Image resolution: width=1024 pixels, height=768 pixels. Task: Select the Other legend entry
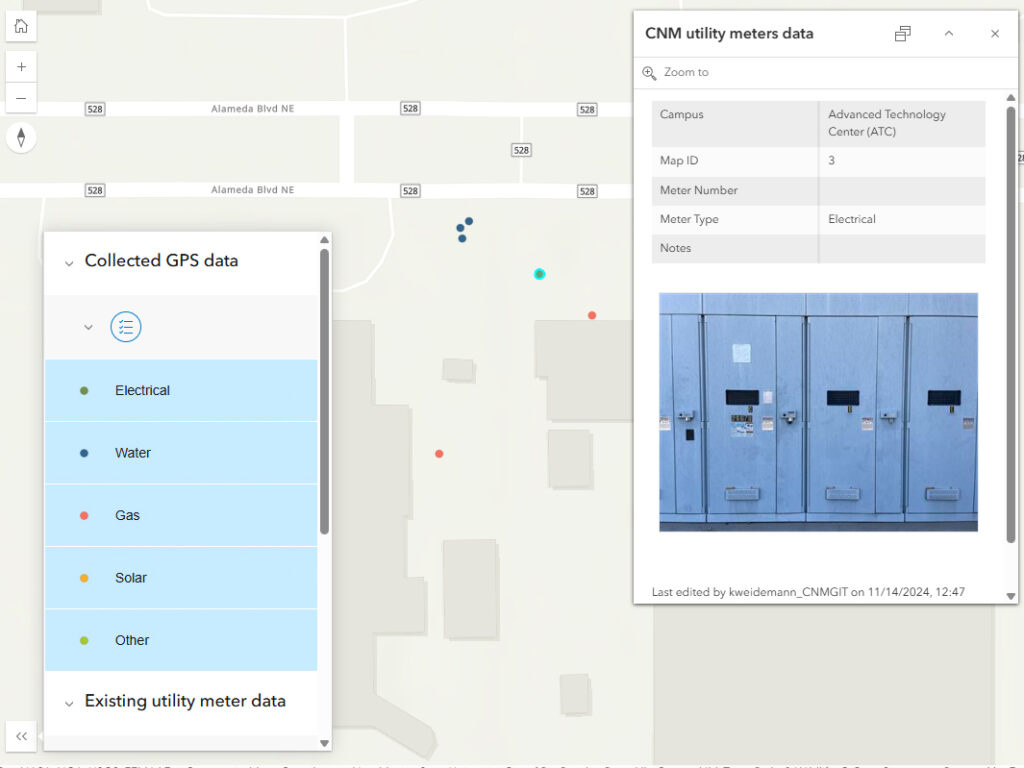point(181,640)
